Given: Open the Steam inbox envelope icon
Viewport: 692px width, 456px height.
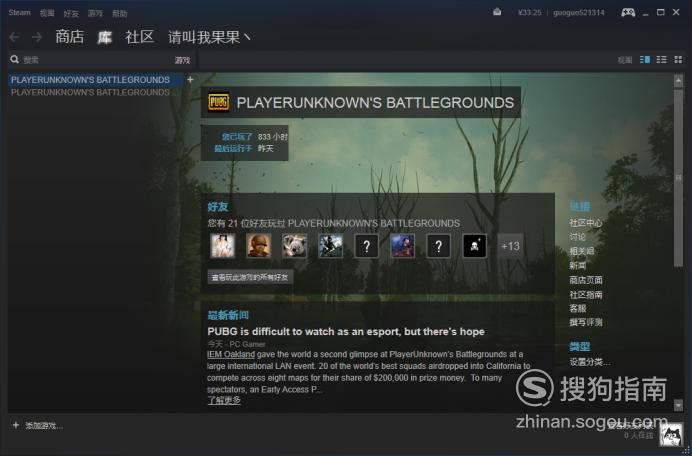Looking at the screenshot, I should [497, 12].
